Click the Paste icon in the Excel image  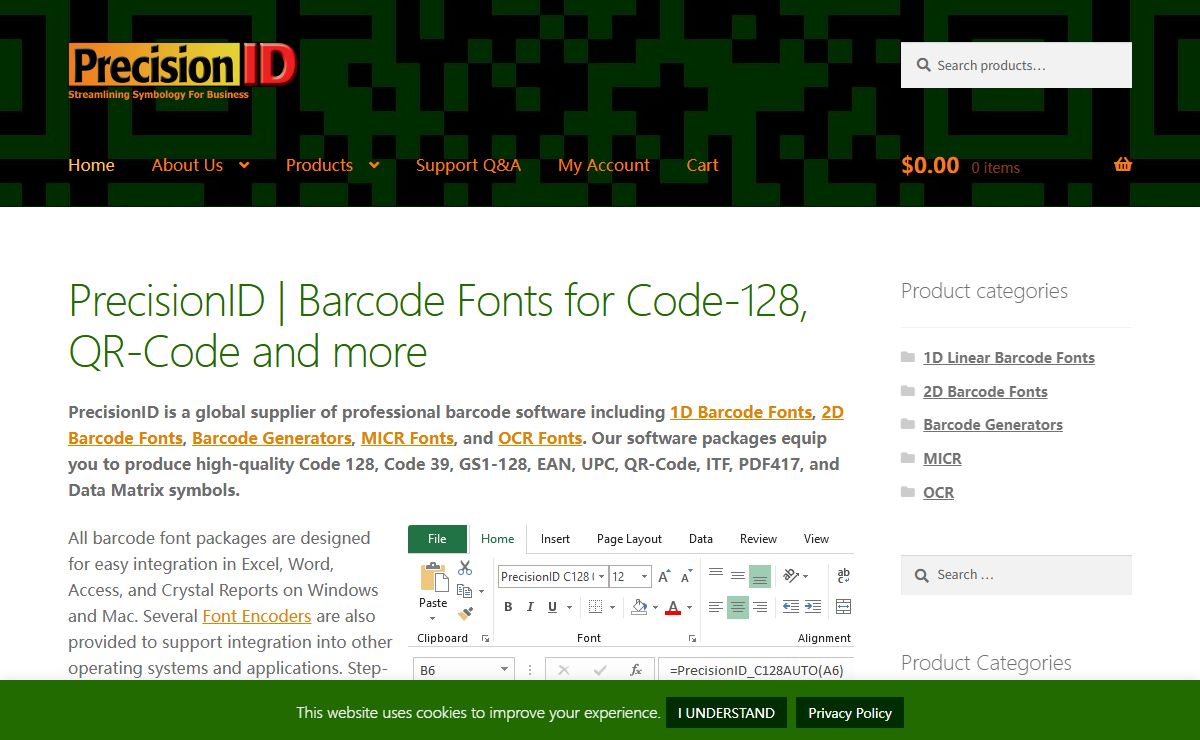pyautogui.click(x=434, y=577)
